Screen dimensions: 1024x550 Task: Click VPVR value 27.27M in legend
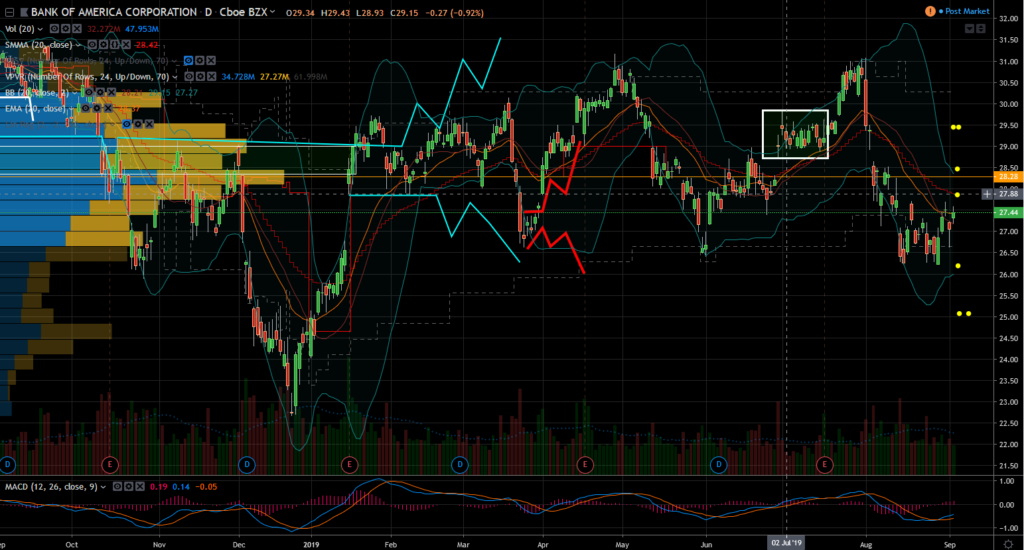click(x=274, y=77)
